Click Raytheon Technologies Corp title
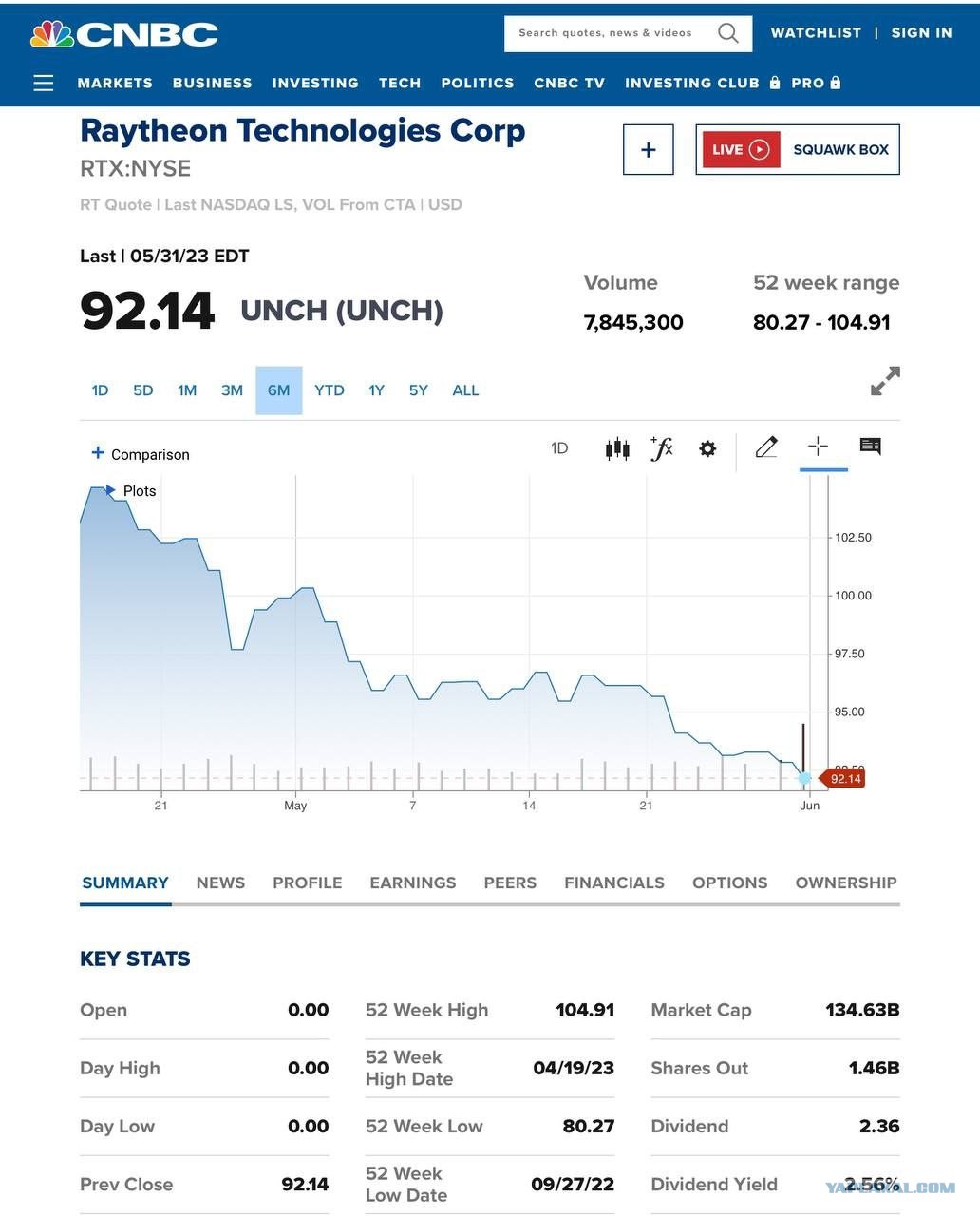This screenshot has width=980, height=1216. tap(303, 131)
